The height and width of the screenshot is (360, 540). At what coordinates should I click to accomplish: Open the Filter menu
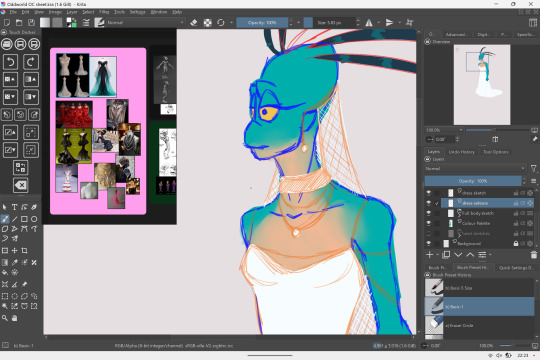(104, 12)
